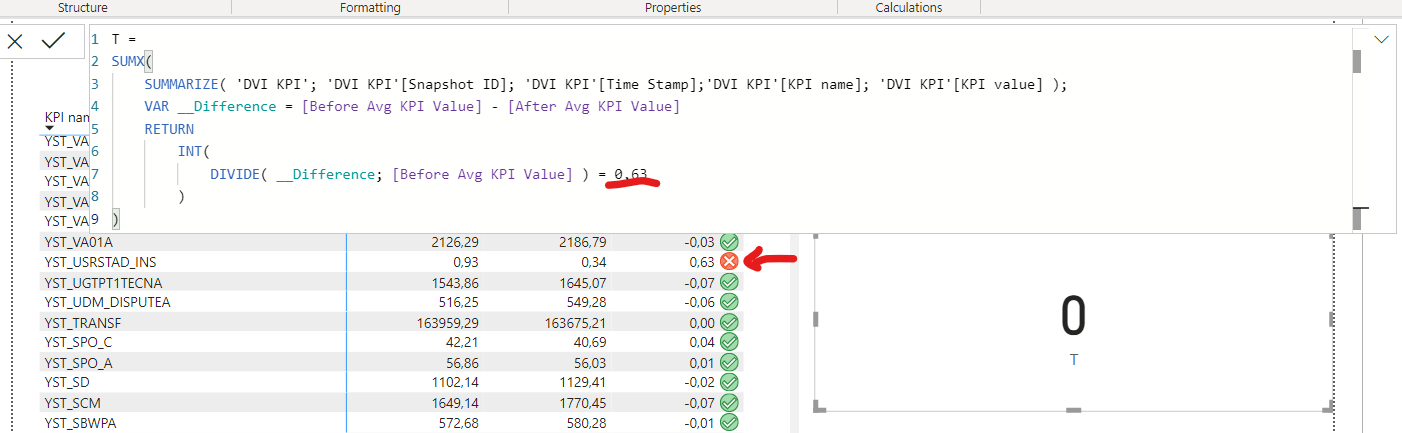The width and height of the screenshot is (1402, 433).
Task: Click green check icon in YST_SPO_A row
Action: (729, 362)
